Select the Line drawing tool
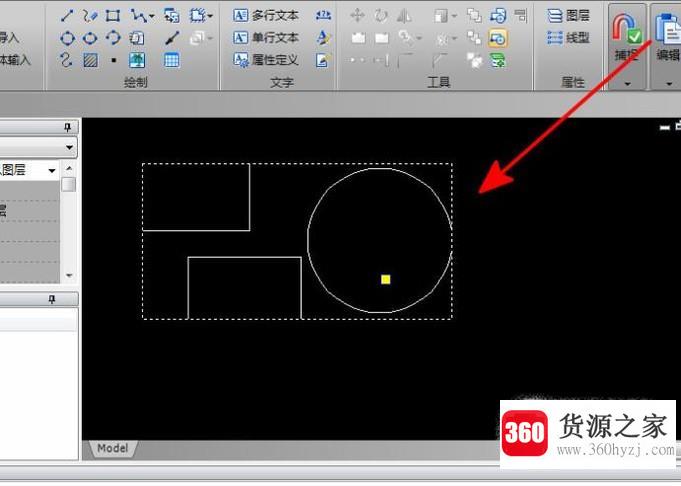This screenshot has height=486, width=681. (67, 16)
